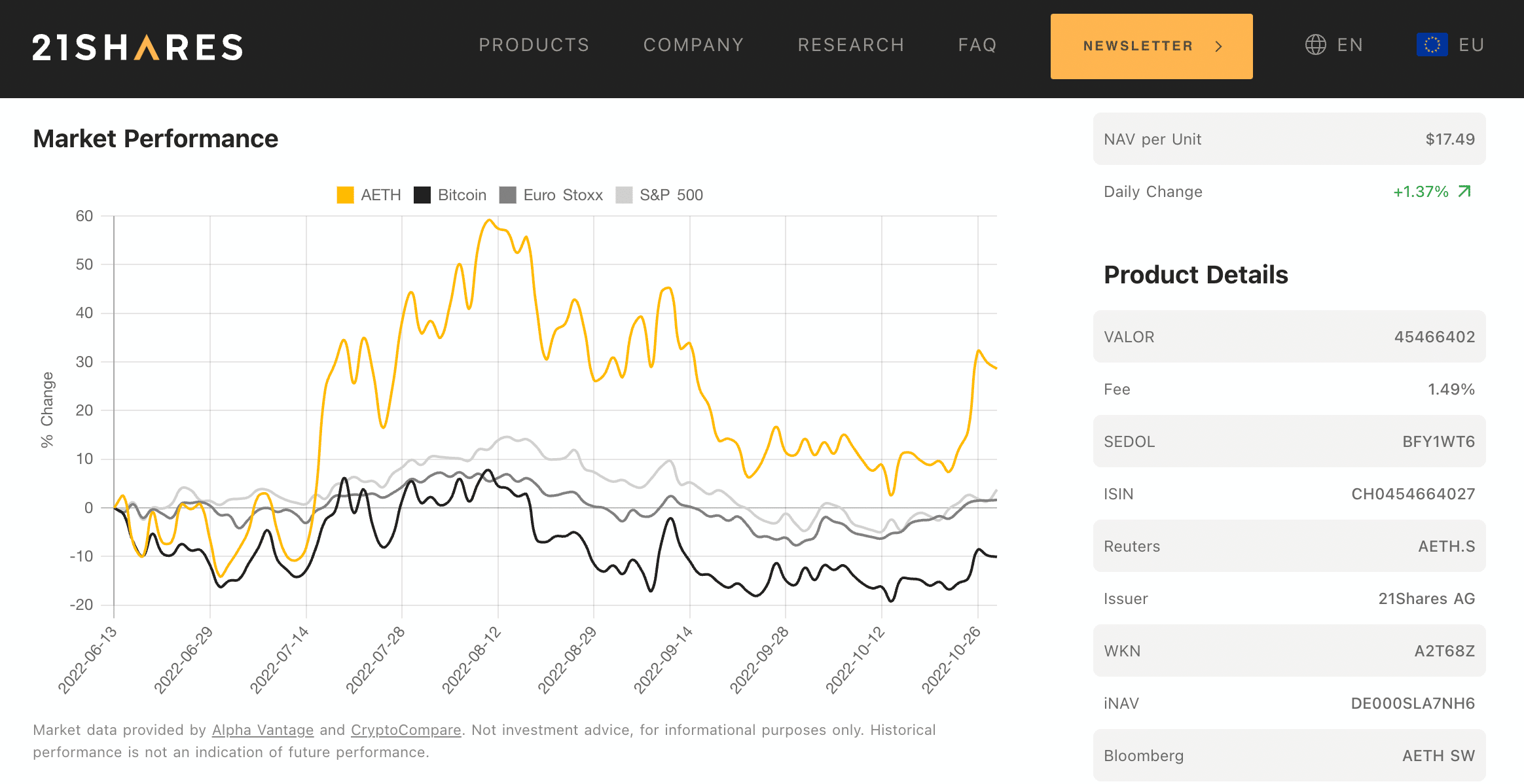1524x784 pixels.
Task: Select the Fee value 1.49%
Action: coord(1451,389)
